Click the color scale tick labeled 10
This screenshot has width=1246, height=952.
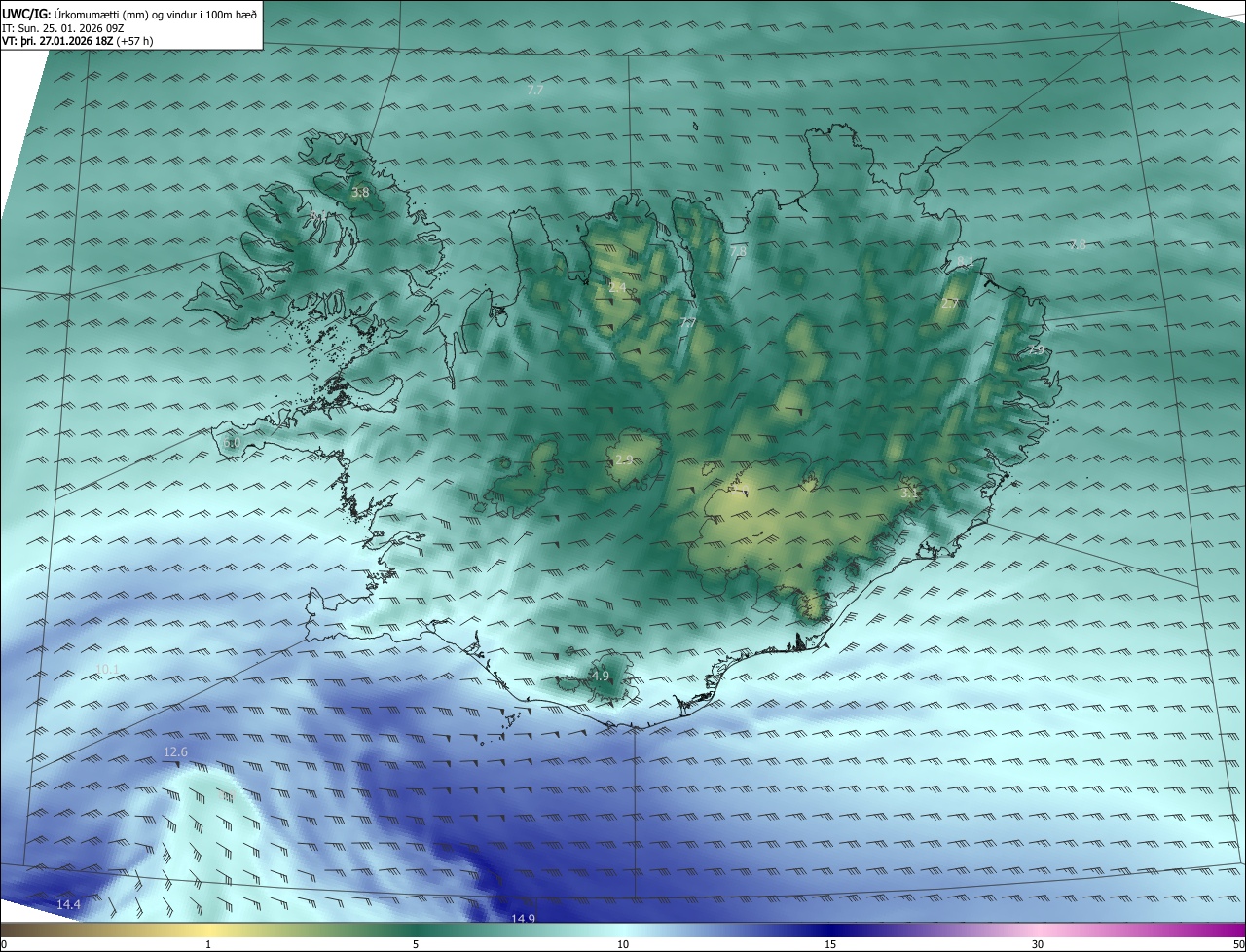[x=623, y=944]
